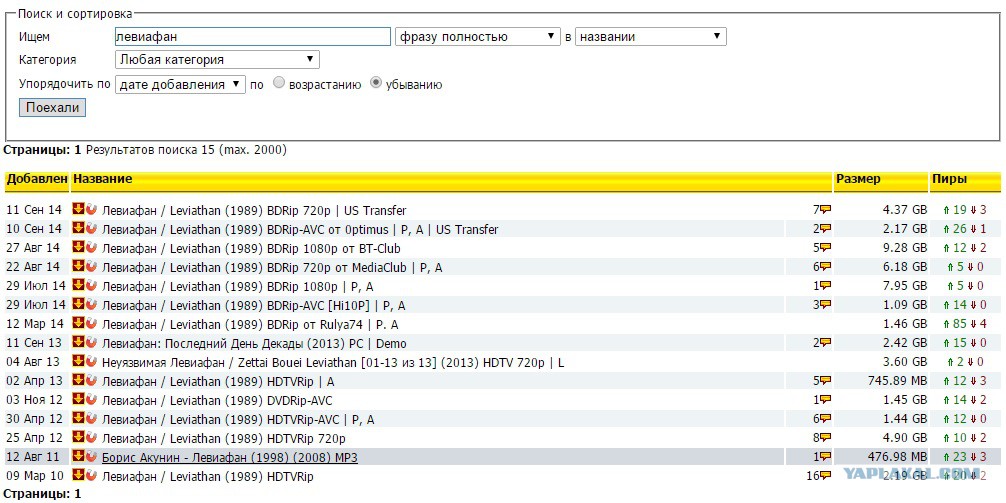1006x503 pixels.
Task: Open magnet link for 11 Сен 14 row
Action: point(91,209)
